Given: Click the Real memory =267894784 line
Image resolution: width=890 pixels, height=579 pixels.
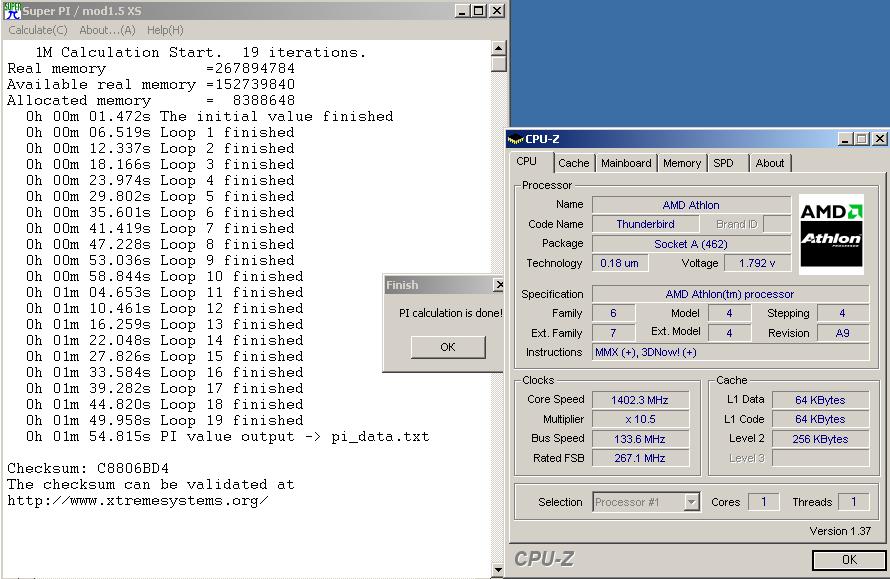Looking at the screenshot, I should pyautogui.click(x=151, y=69).
